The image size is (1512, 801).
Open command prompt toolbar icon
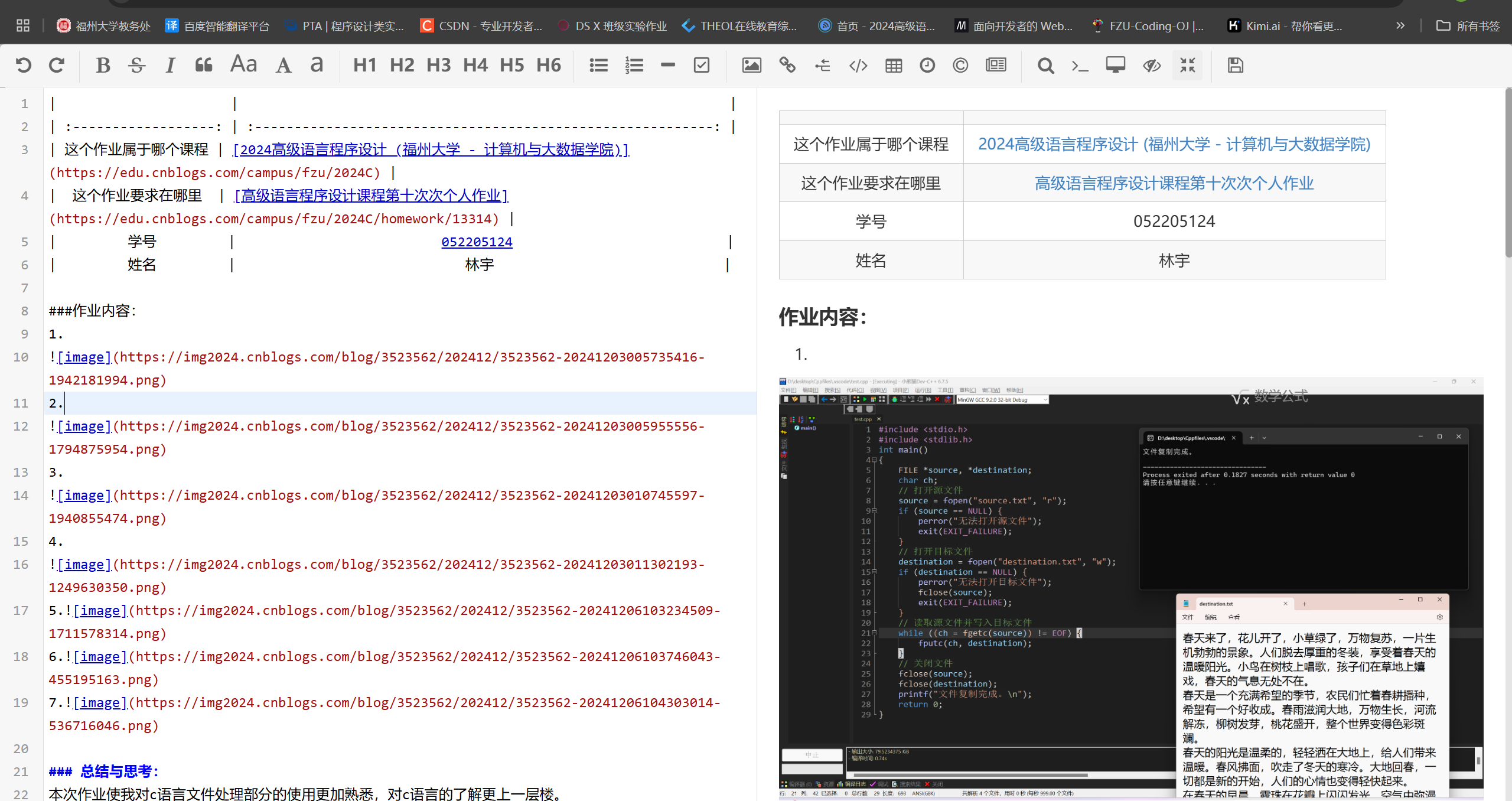coord(1080,65)
